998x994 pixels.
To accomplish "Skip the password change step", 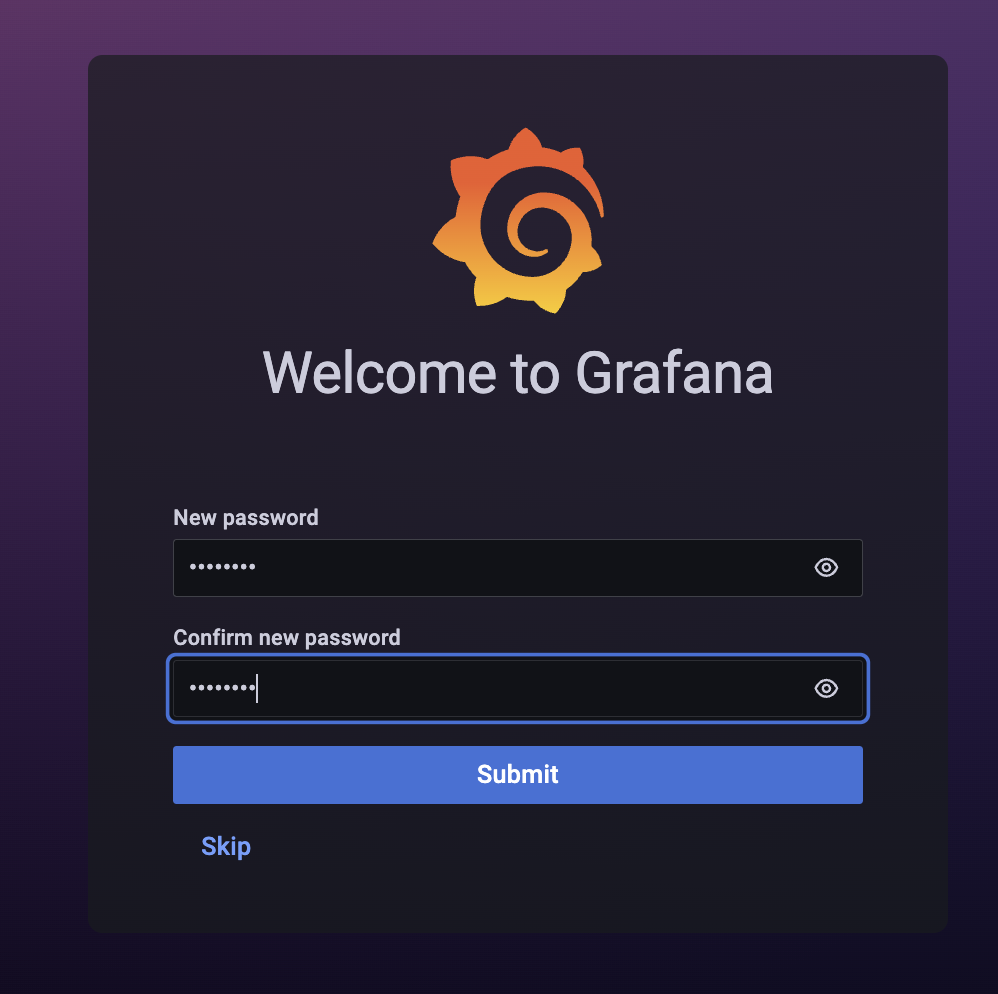I will tap(226, 846).
